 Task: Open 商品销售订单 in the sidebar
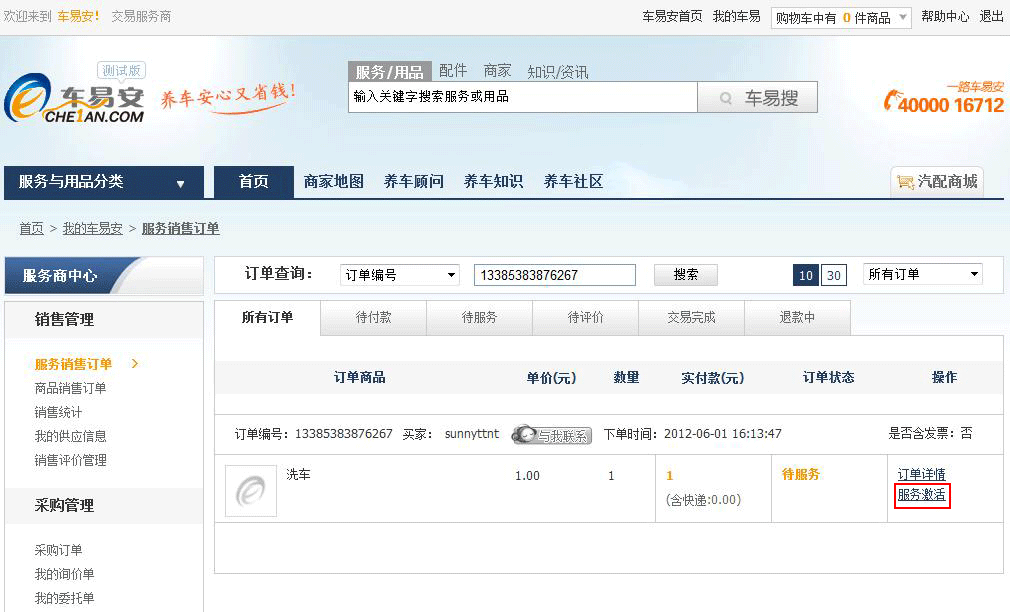[70, 388]
